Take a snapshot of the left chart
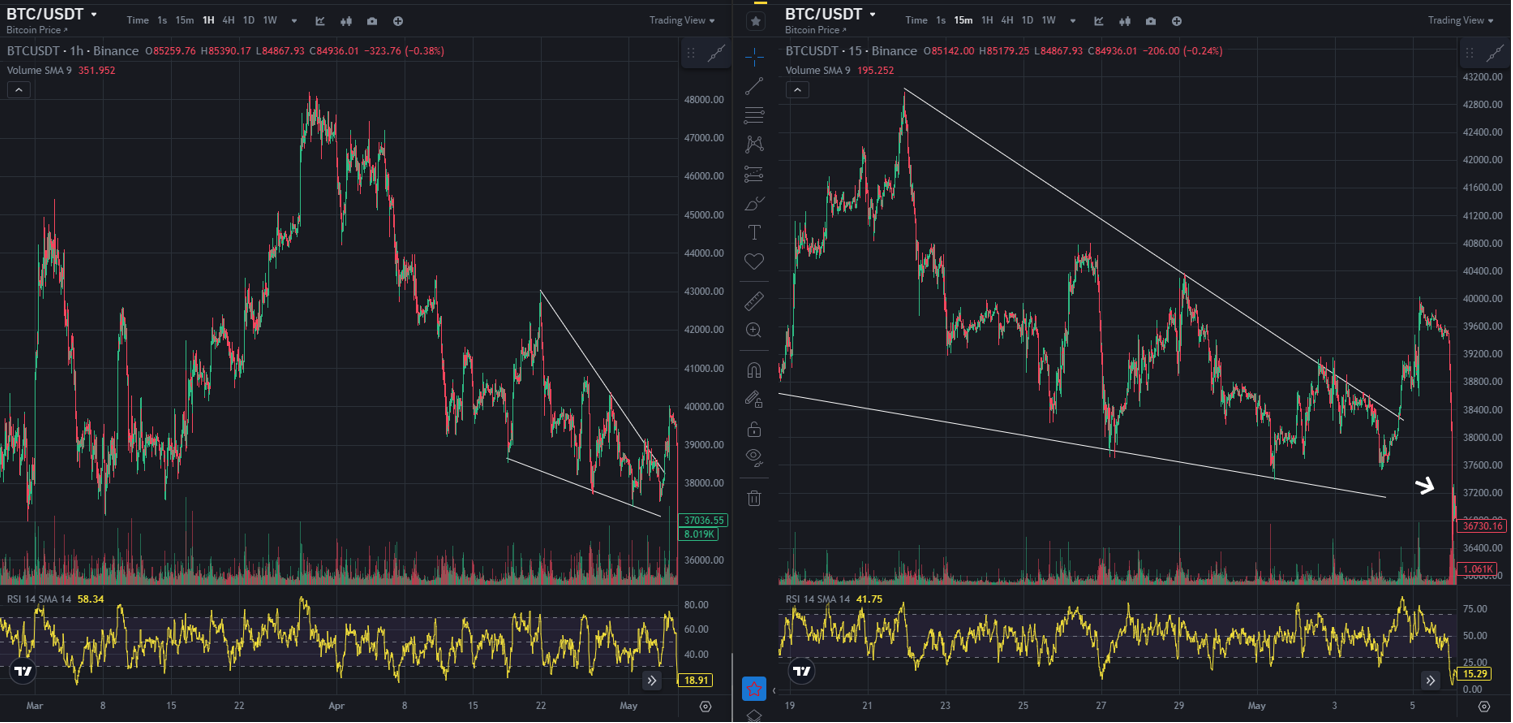 tap(372, 21)
